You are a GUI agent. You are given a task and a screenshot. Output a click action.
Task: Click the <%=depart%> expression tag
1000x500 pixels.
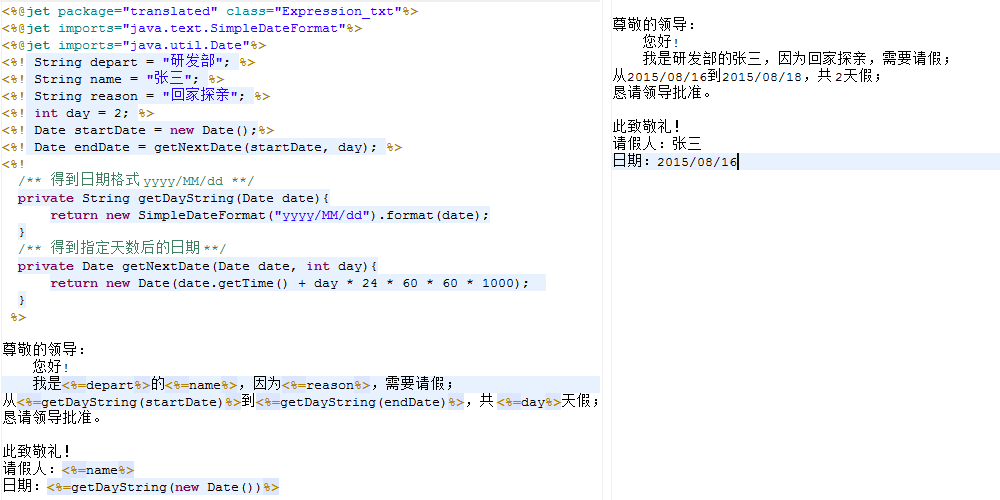point(106,385)
